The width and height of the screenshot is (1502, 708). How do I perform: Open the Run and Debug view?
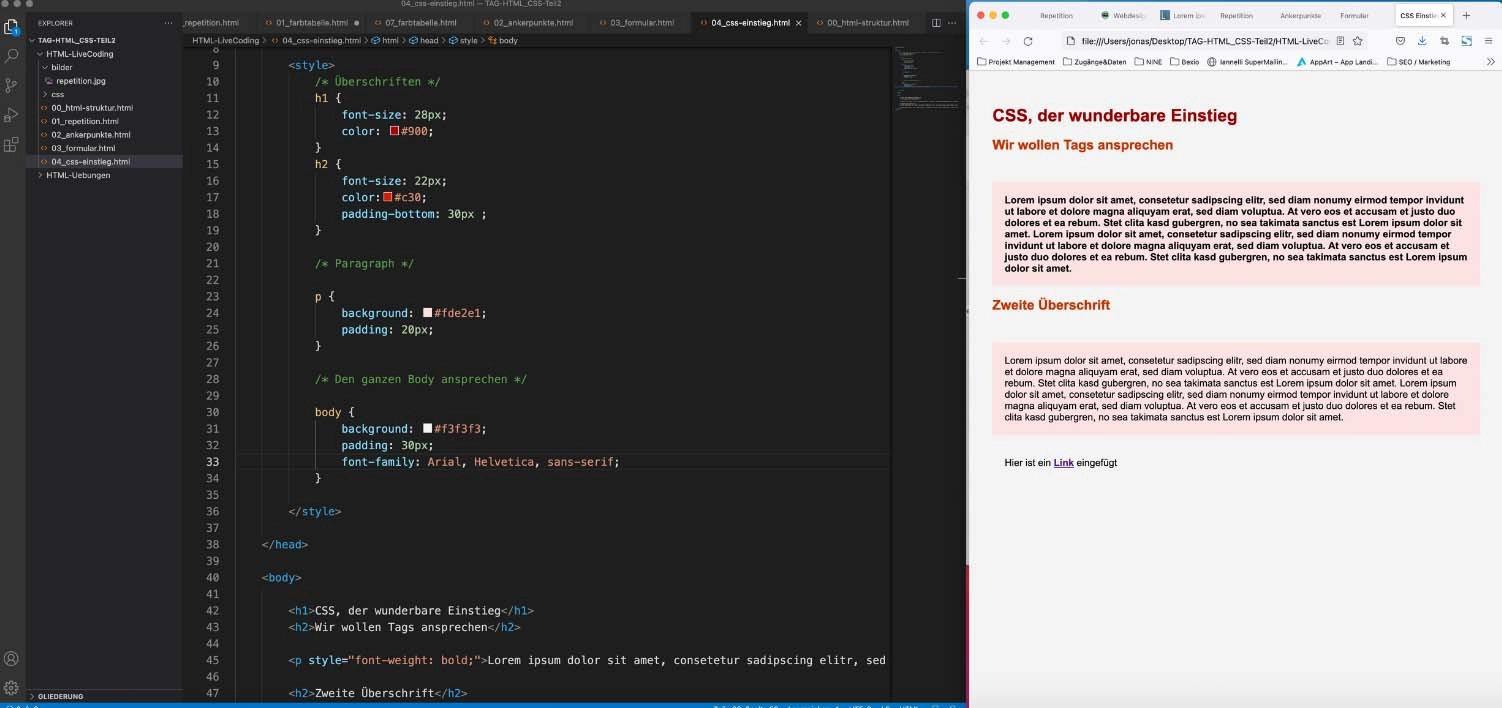click(x=12, y=114)
